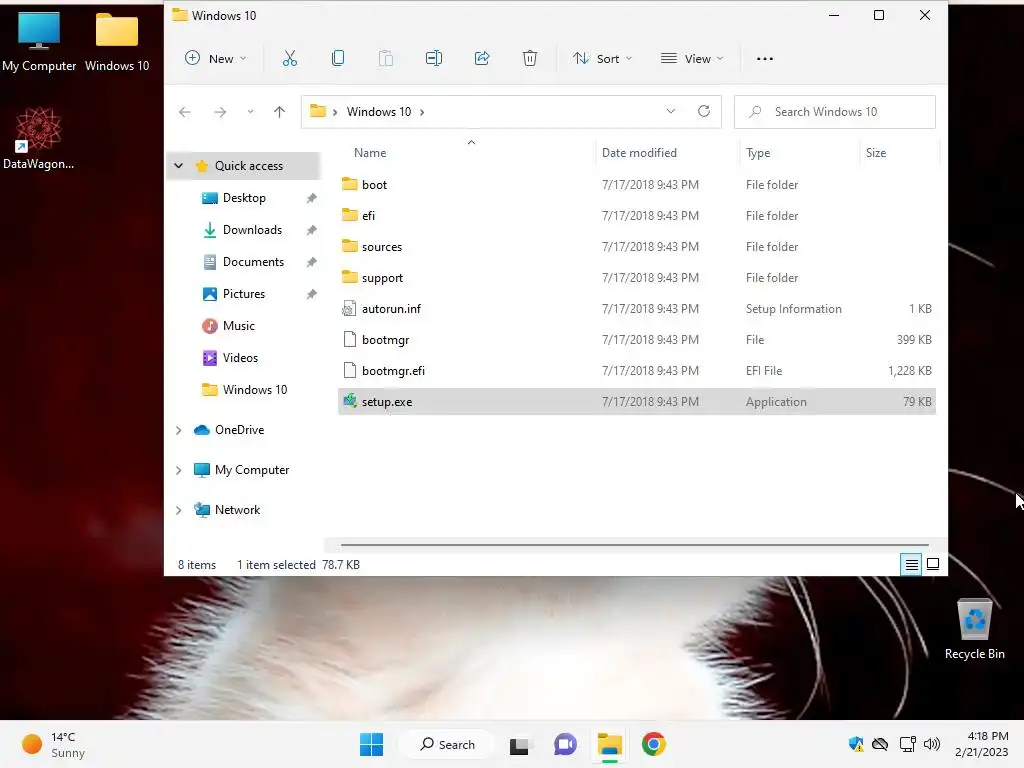
Task: Select the support folder
Action: point(637,278)
